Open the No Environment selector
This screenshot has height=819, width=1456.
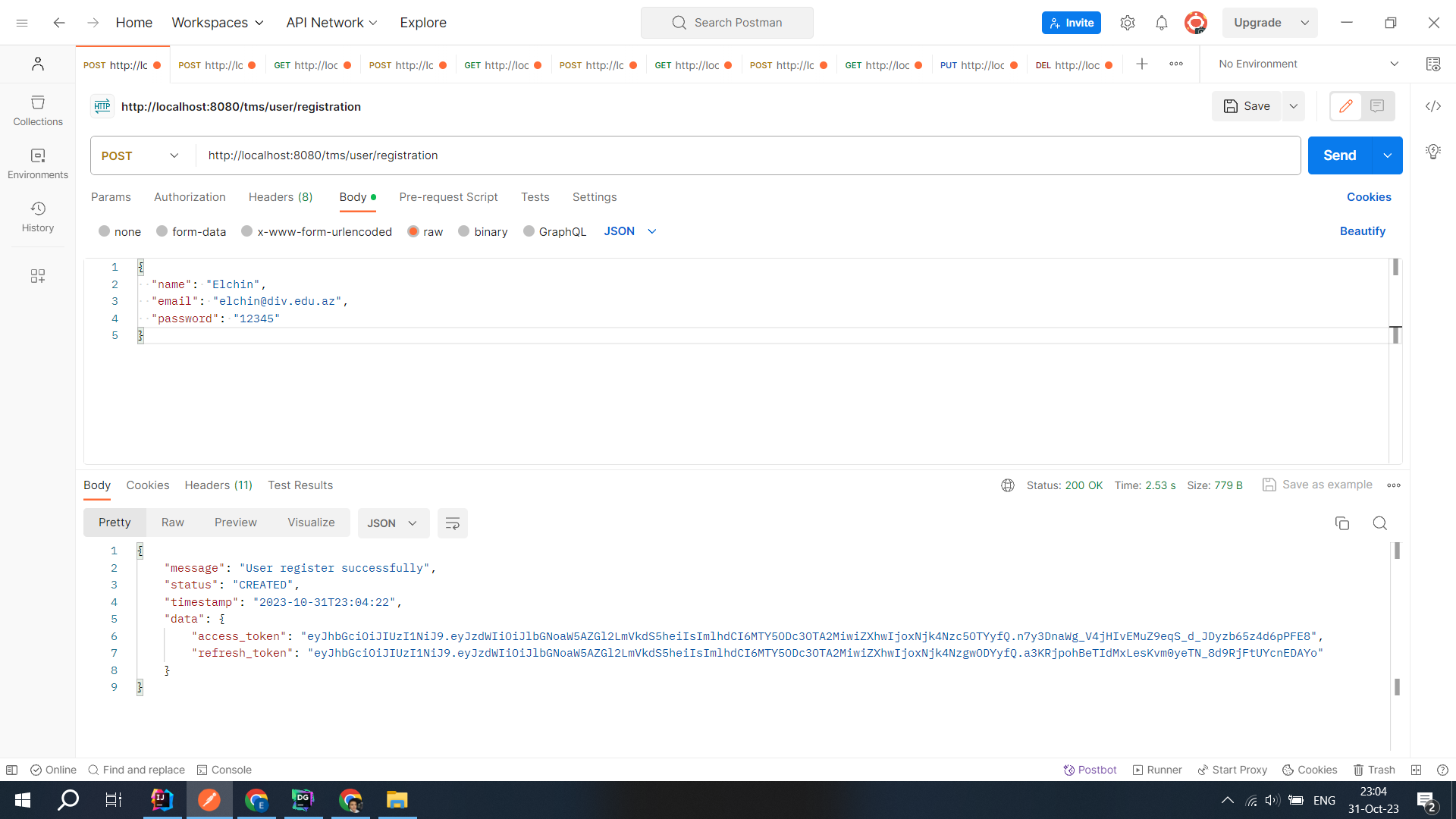(1306, 64)
